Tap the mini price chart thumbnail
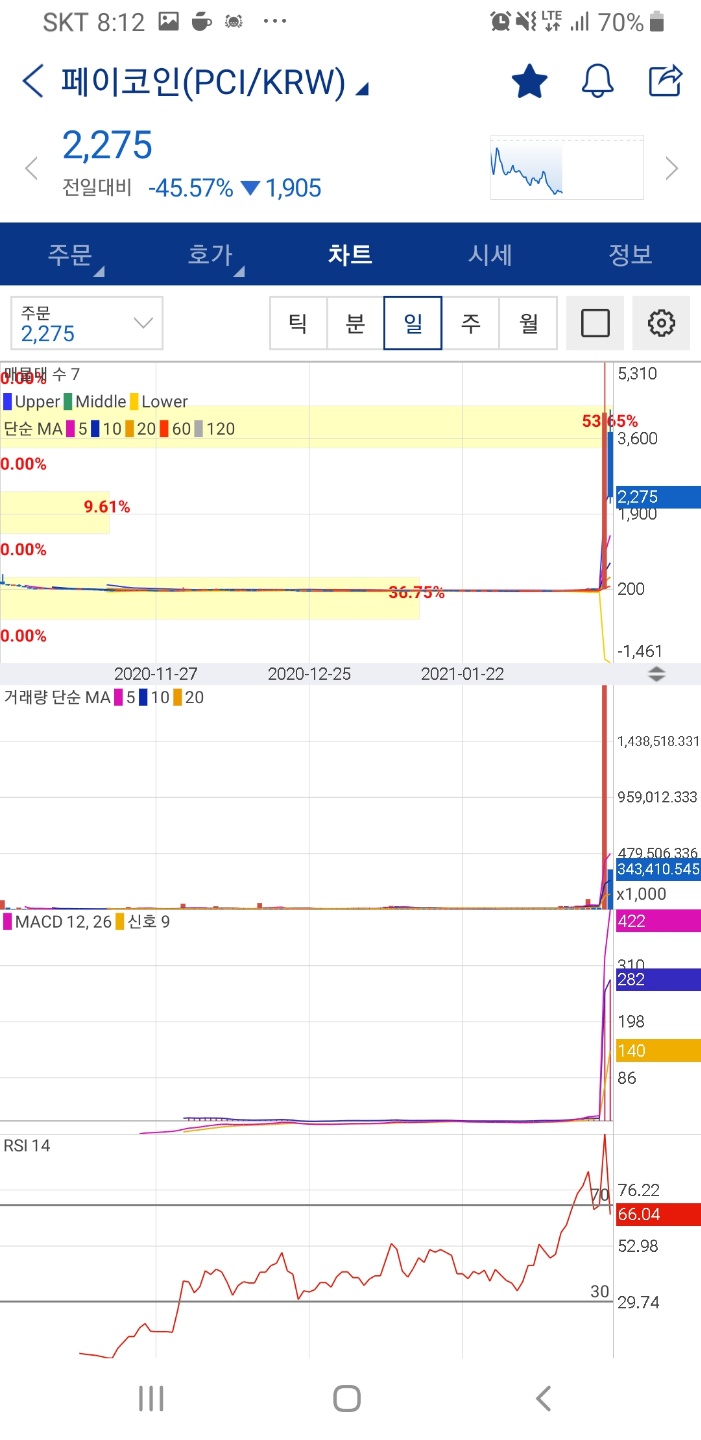701x1440 pixels. 566,168
